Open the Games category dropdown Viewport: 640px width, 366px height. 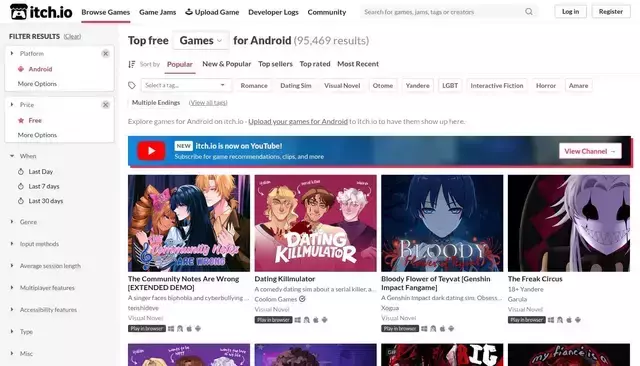[201, 40]
